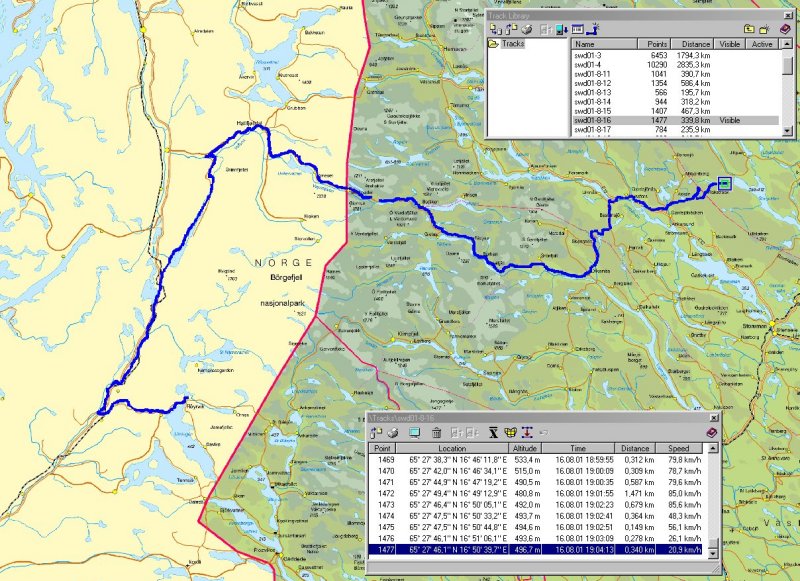This screenshot has width=800, height=581.
Task: Click the globe map icon in track points toolbar
Action: pyautogui.click(x=509, y=432)
